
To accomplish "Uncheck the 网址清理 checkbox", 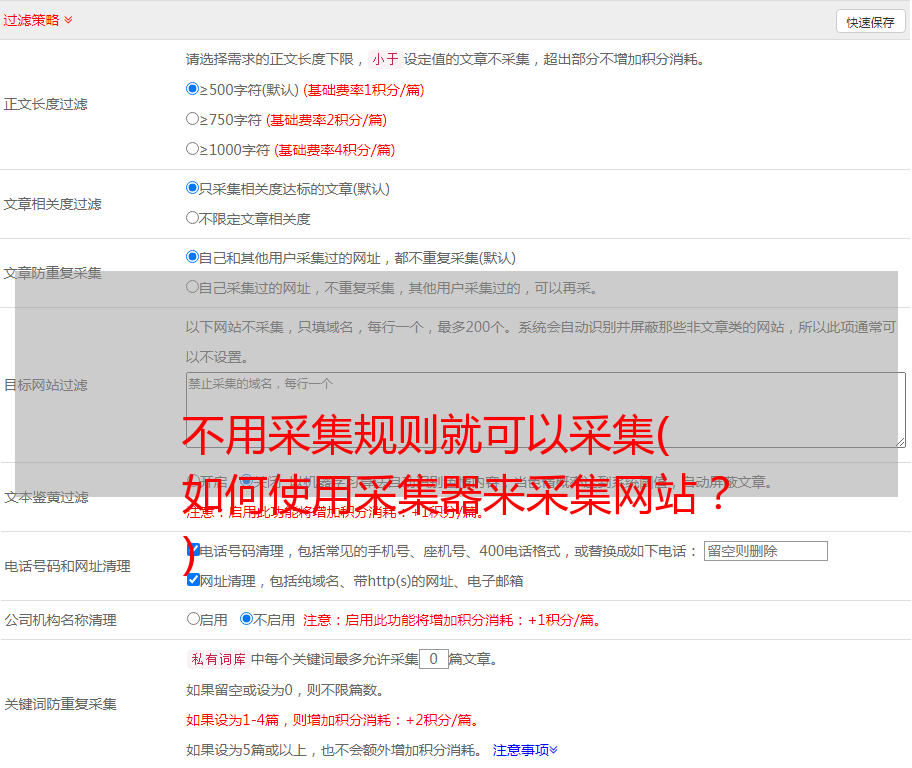I will pos(193,580).
